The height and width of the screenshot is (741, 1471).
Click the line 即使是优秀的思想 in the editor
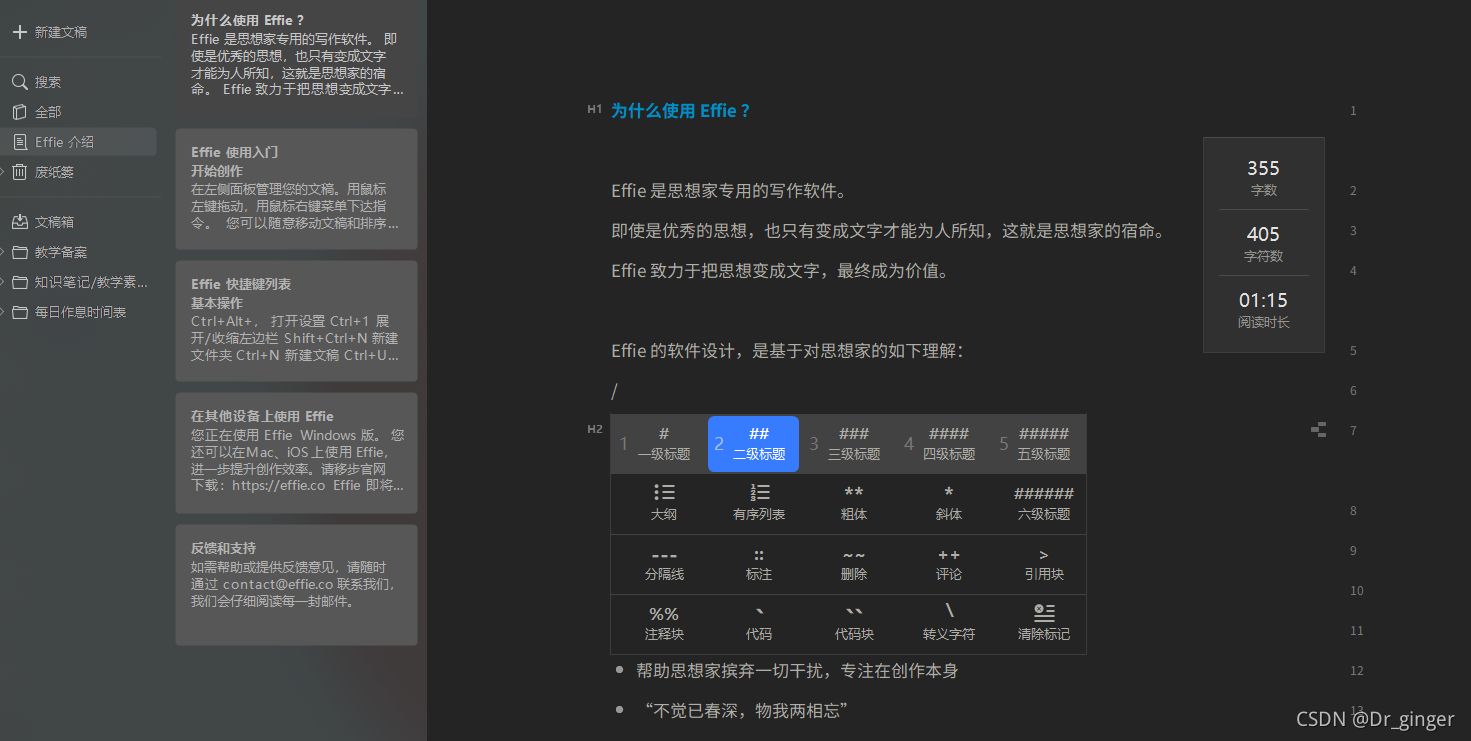889,231
